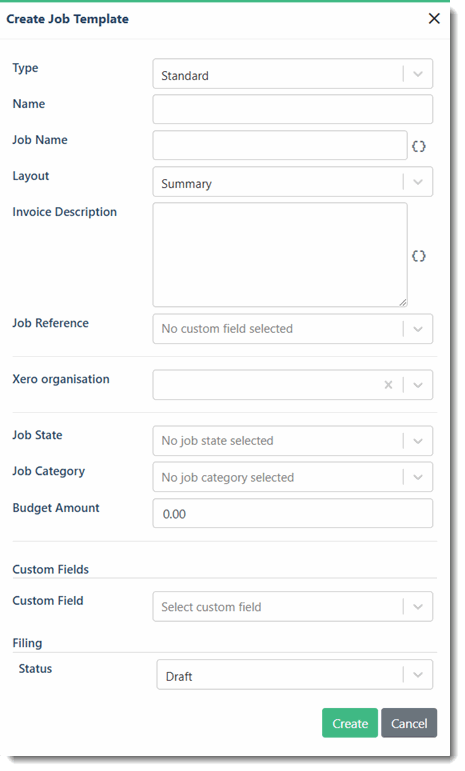
Task: Open the Job Category dropdown
Action: tap(292, 477)
